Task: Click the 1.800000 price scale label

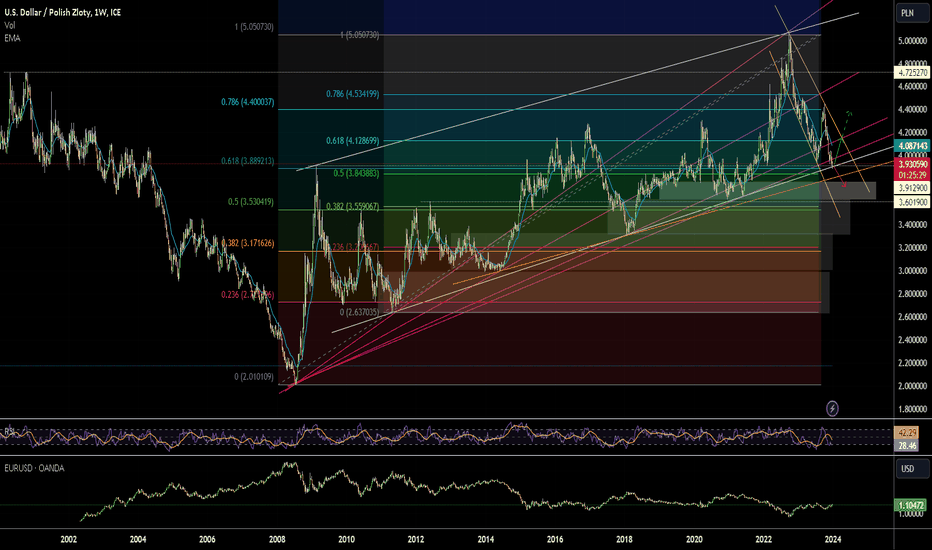Action: click(912, 409)
